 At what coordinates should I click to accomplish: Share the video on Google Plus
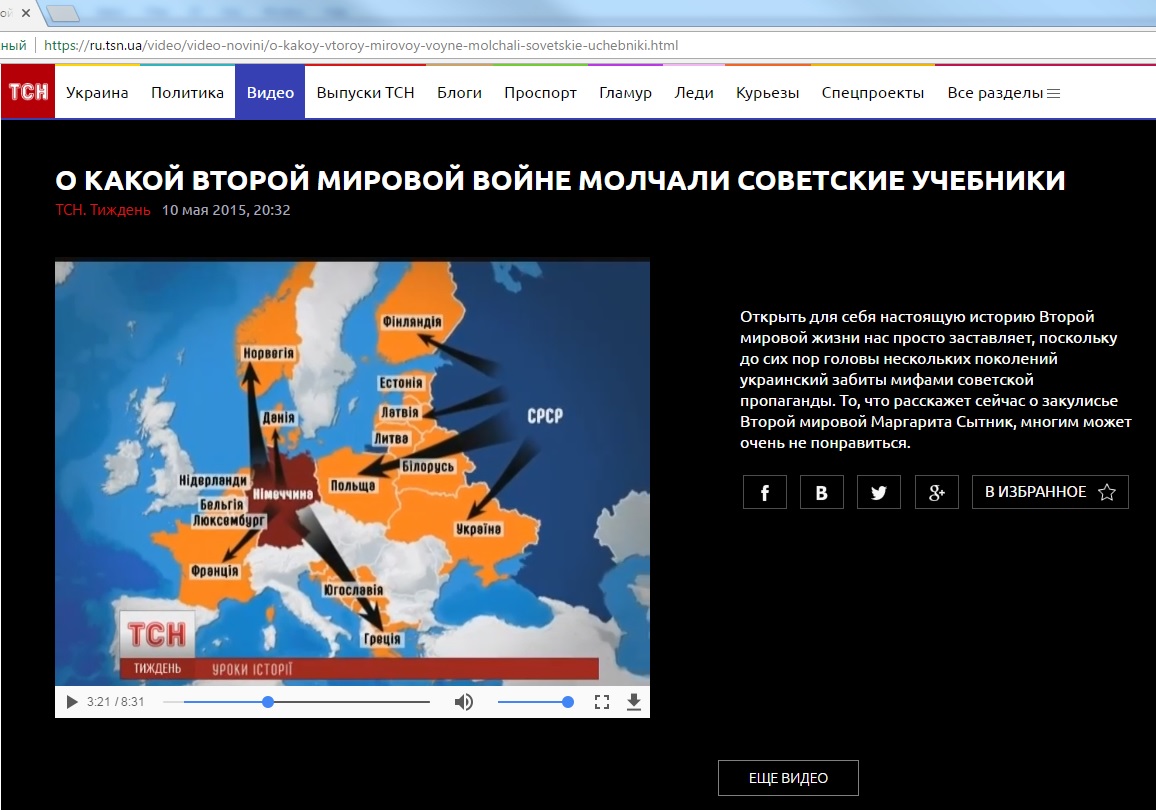coord(936,492)
